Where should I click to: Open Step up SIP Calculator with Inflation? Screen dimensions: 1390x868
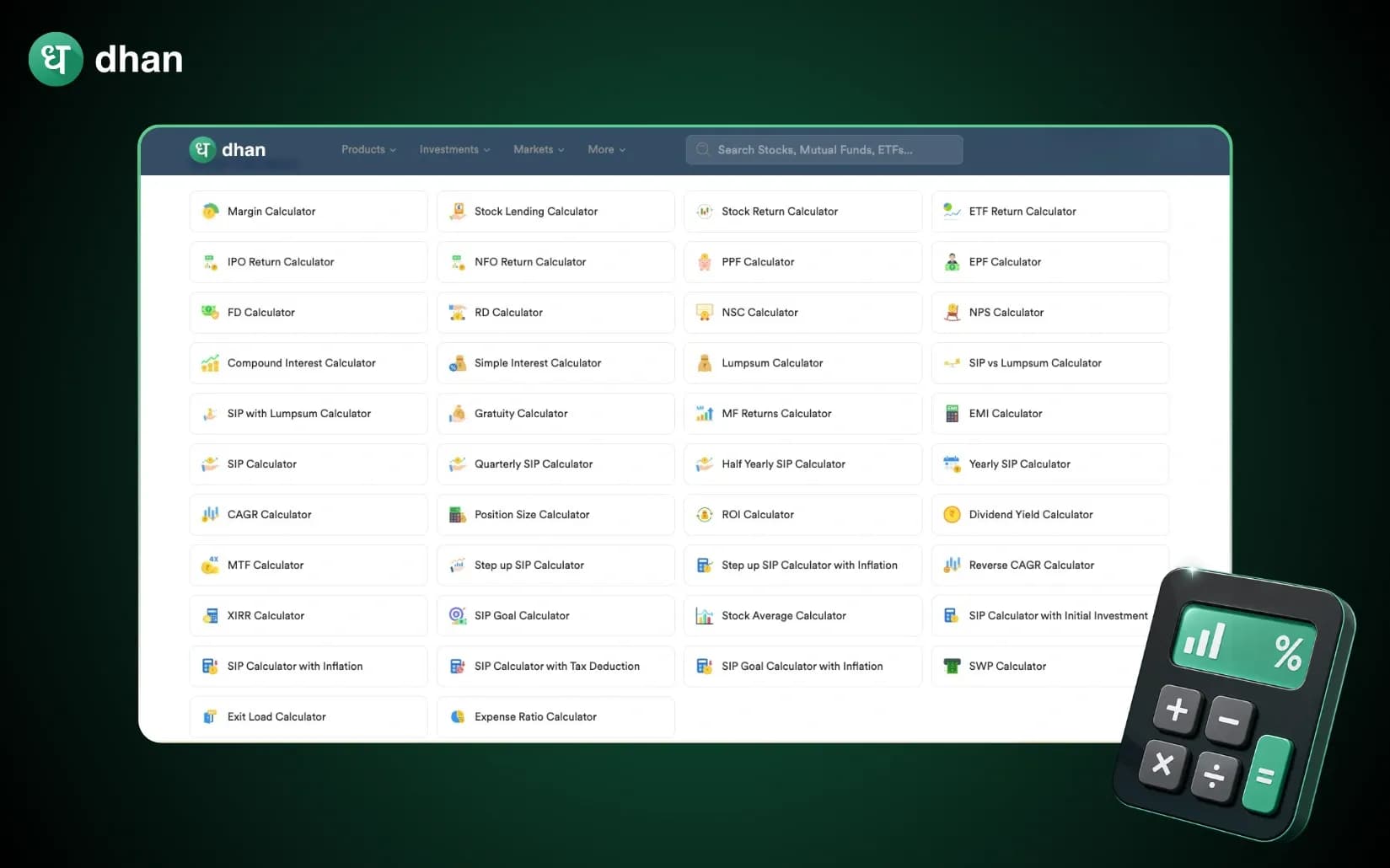pos(803,565)
